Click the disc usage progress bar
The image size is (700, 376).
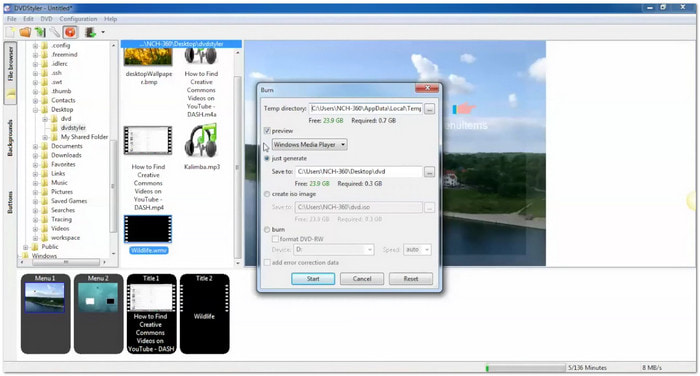point(525,368)
